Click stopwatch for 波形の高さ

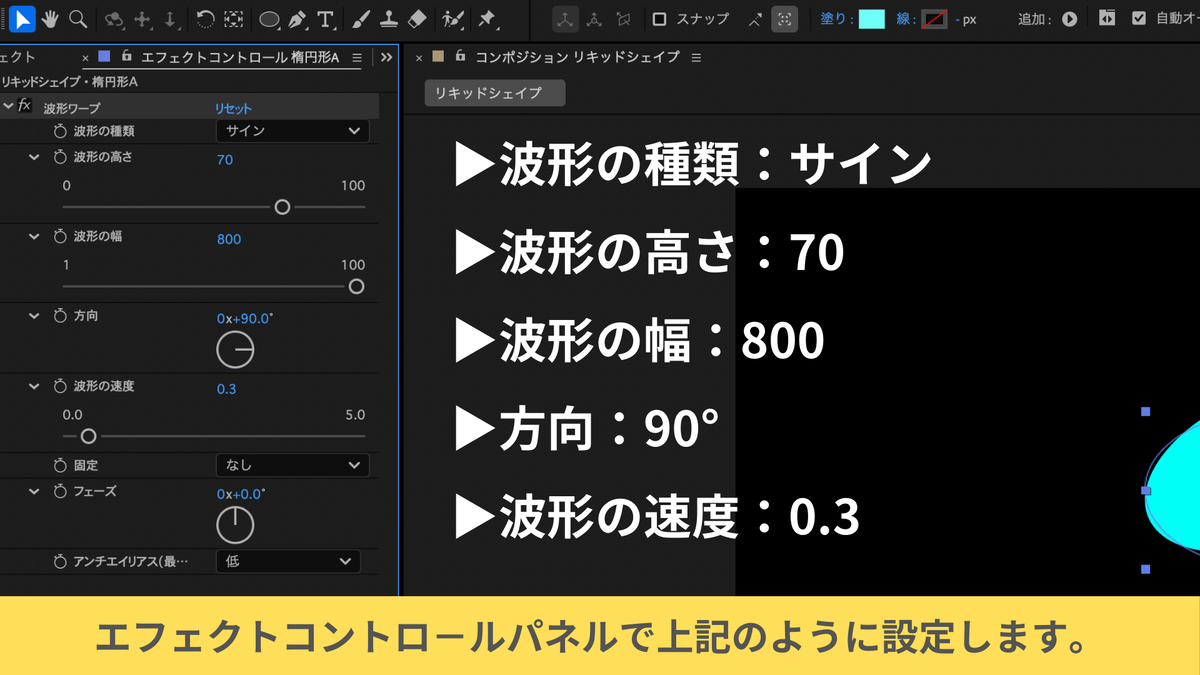61,158
